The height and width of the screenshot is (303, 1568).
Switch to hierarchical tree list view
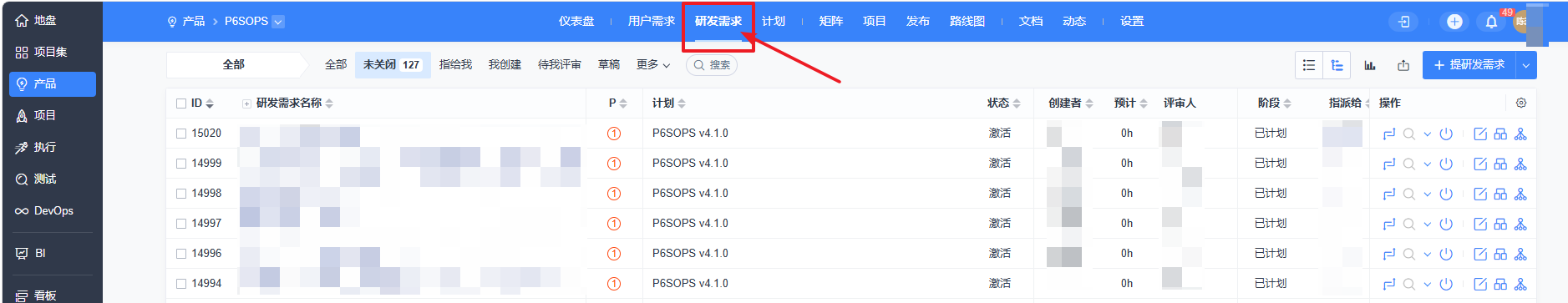(1337, 65)
